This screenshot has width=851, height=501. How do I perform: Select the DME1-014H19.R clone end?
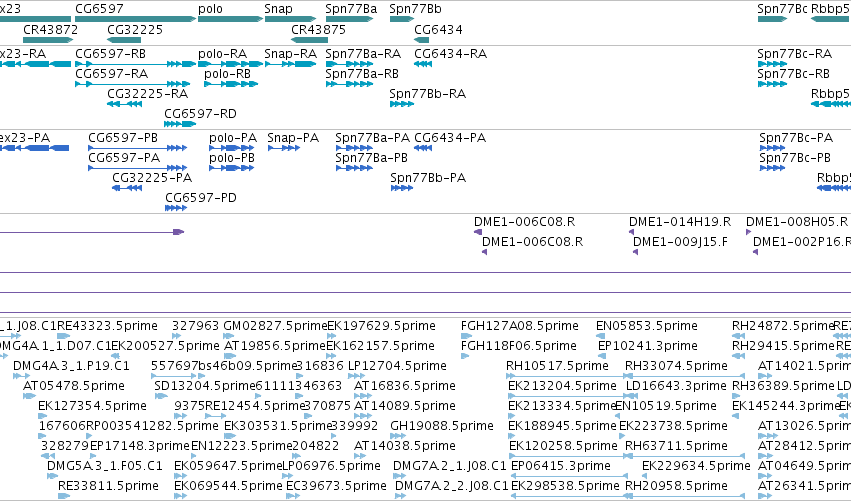(631, 232)
